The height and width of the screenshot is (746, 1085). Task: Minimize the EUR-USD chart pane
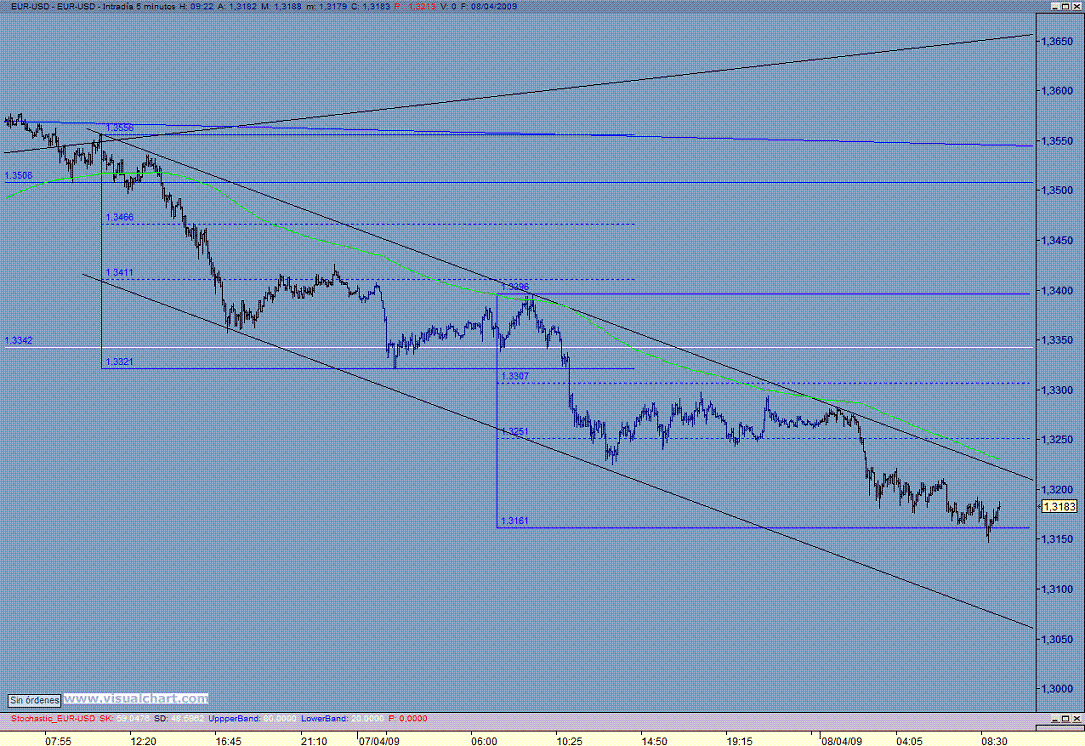1055,6
